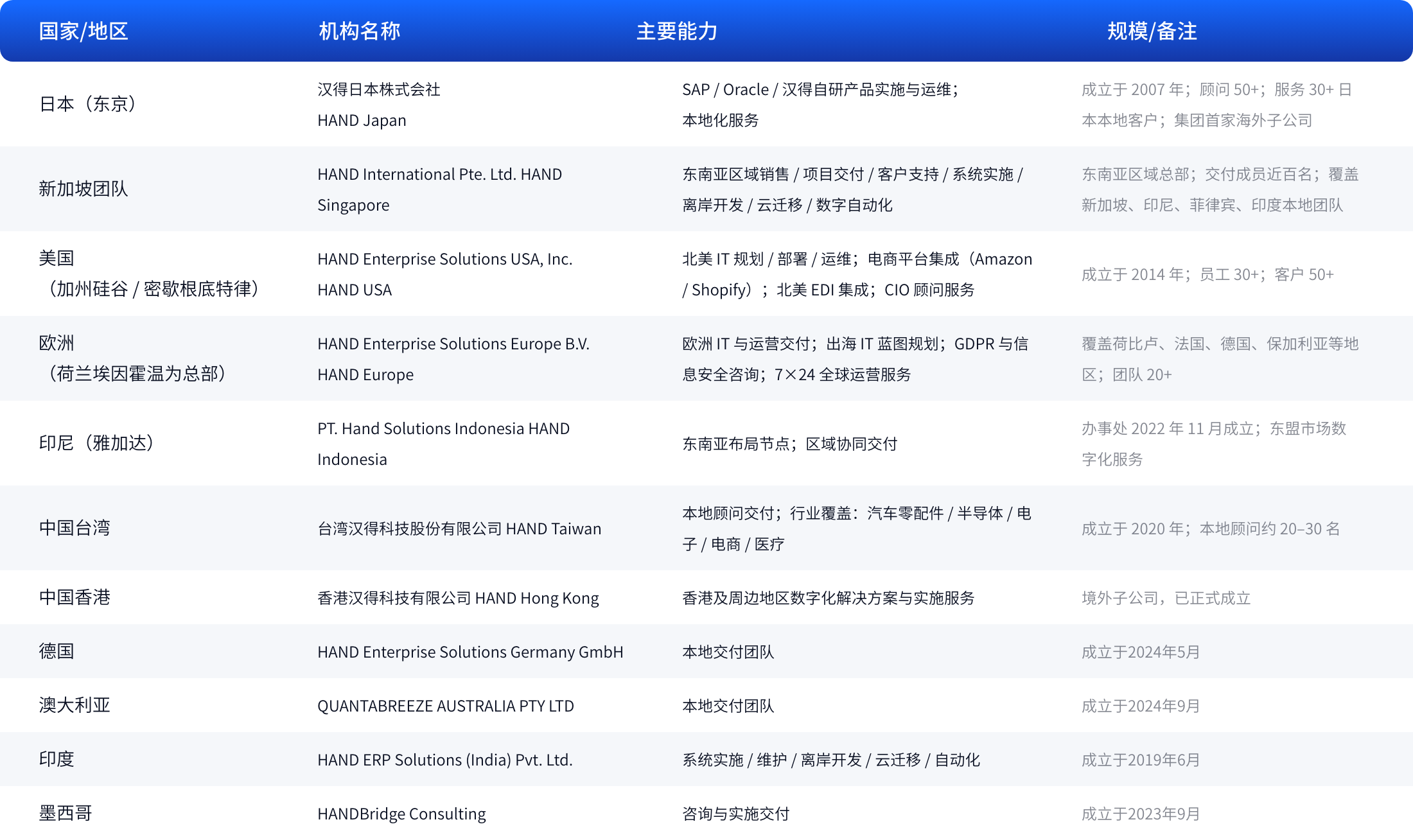Image resolution: width=1413 pixels, height=840 pixels.
Task: Click the 咨询与实施交付 capability cell
Action: [x=736, y=814]
